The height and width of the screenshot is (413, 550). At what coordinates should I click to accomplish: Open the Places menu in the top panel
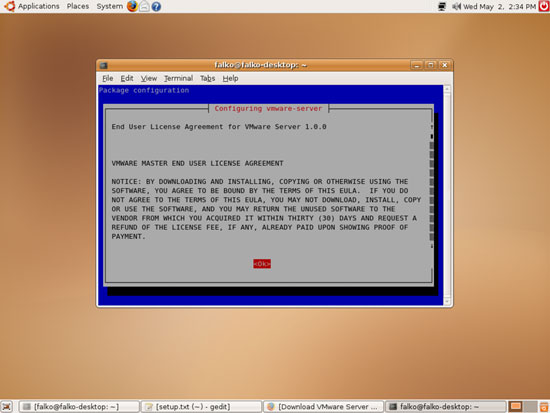click(x=78, y=6)
